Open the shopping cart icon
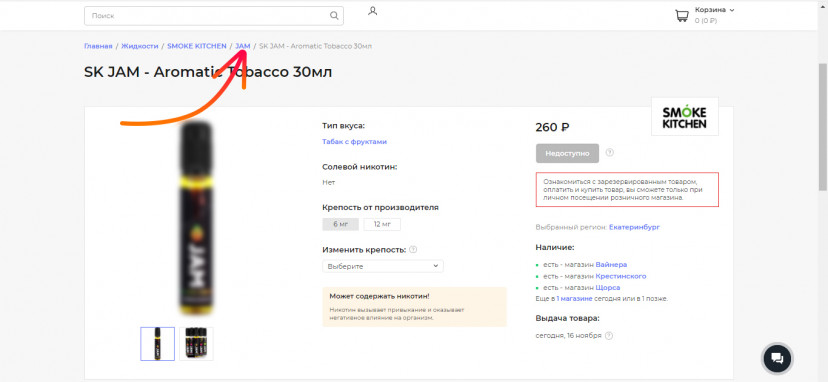This screenshot has height=382, width=828. tap(682, 15)
